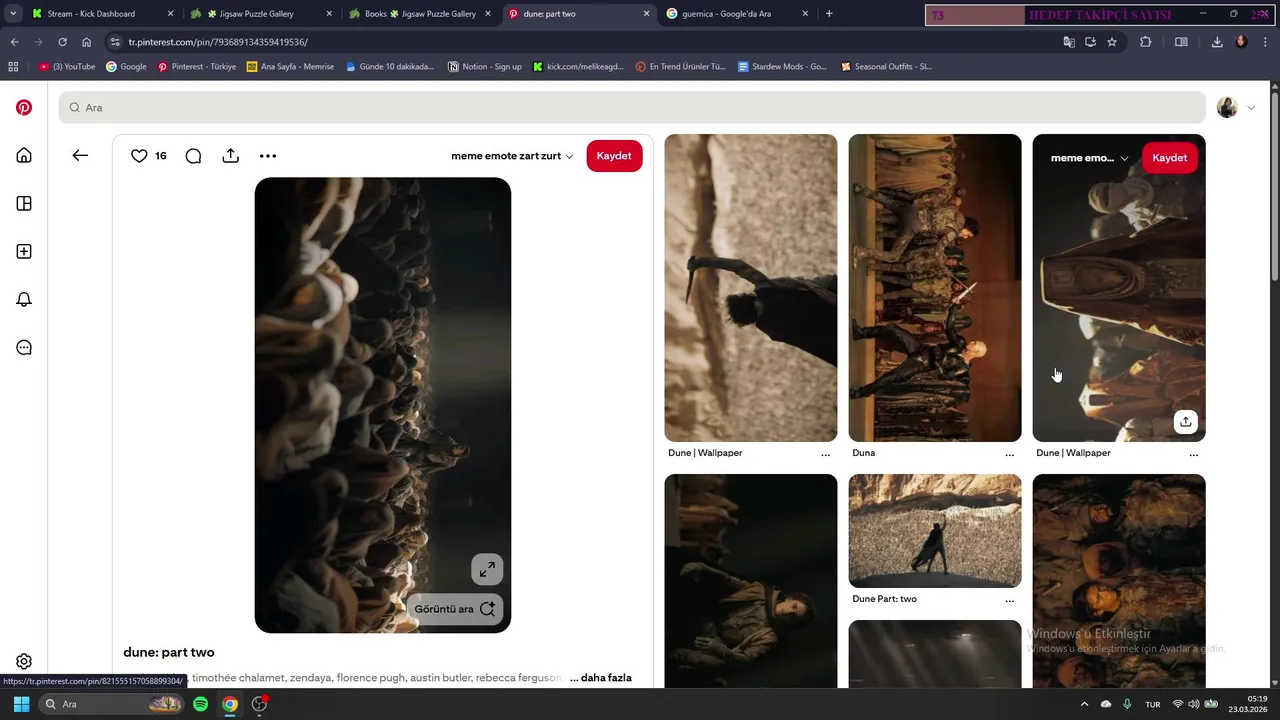Image resolution: width=1280 pixels, height=720 pixels.
Task: Open Notion - Sign up bookmark
Action: [485, 67]
